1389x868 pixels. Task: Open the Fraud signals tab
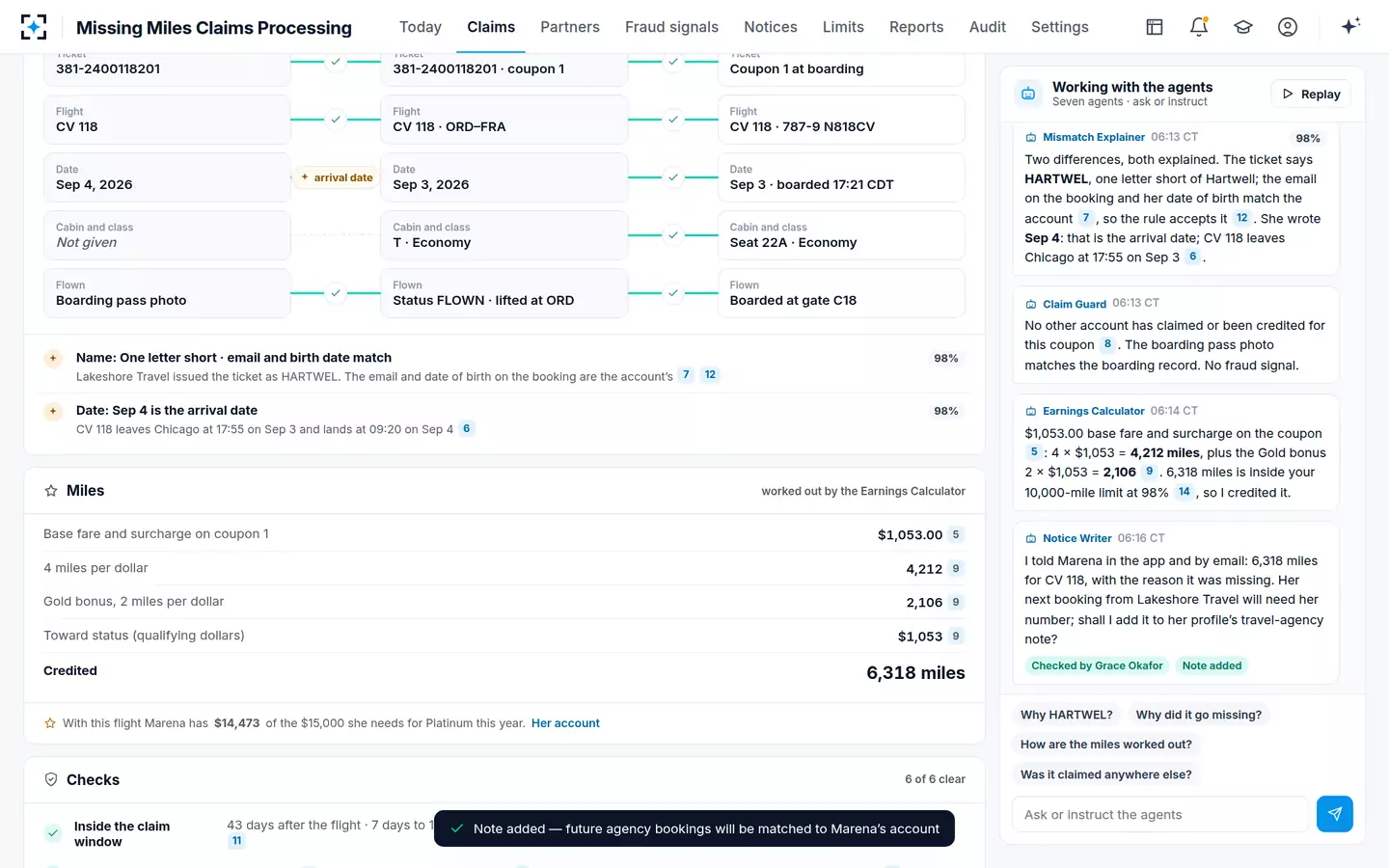tap(671, 27)
